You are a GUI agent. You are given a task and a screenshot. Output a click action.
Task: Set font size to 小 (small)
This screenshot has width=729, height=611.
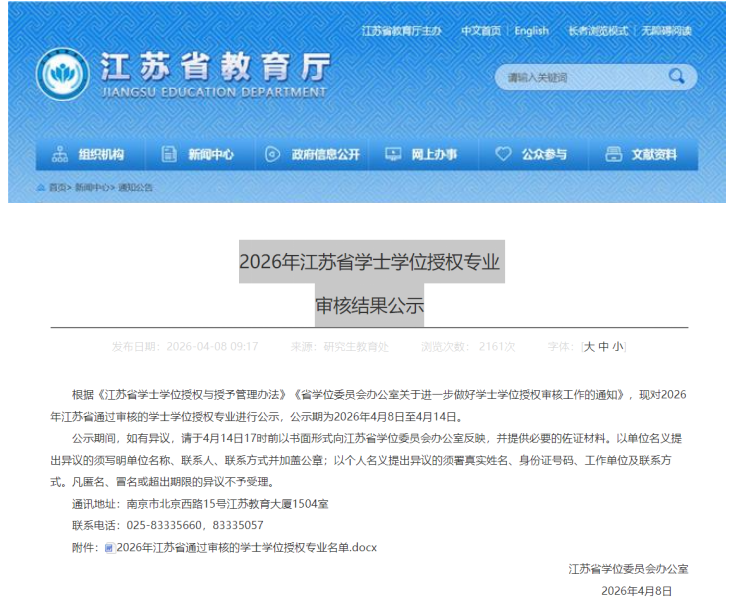tap(617, 346)
